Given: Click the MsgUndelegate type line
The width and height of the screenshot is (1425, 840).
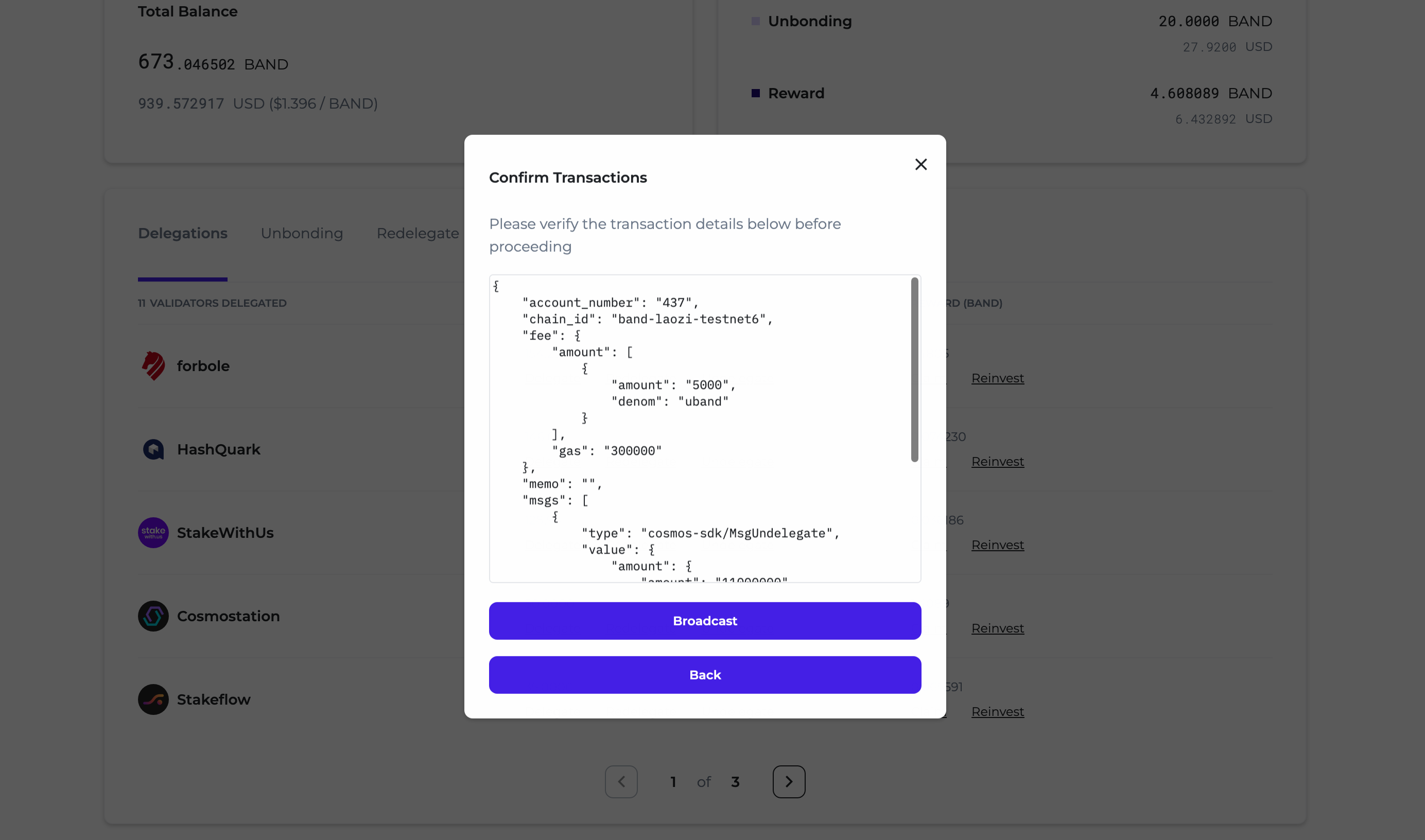Looking at the screenshot, I should (x=710, y=533).
